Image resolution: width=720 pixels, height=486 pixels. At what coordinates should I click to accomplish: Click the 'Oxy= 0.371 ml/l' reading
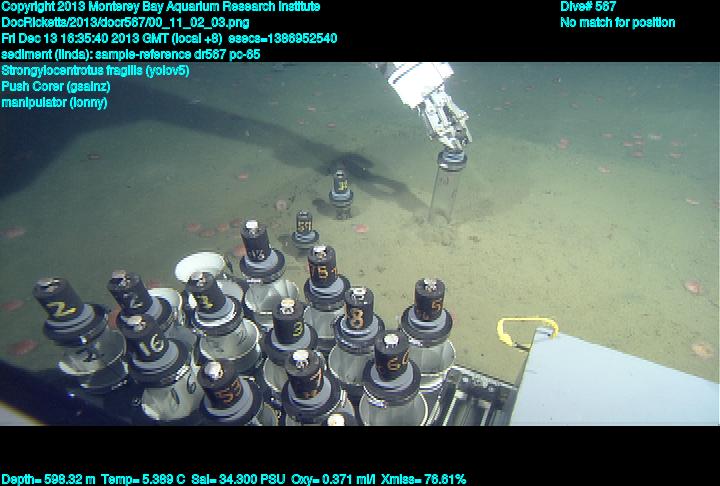[x=333, y=479]
